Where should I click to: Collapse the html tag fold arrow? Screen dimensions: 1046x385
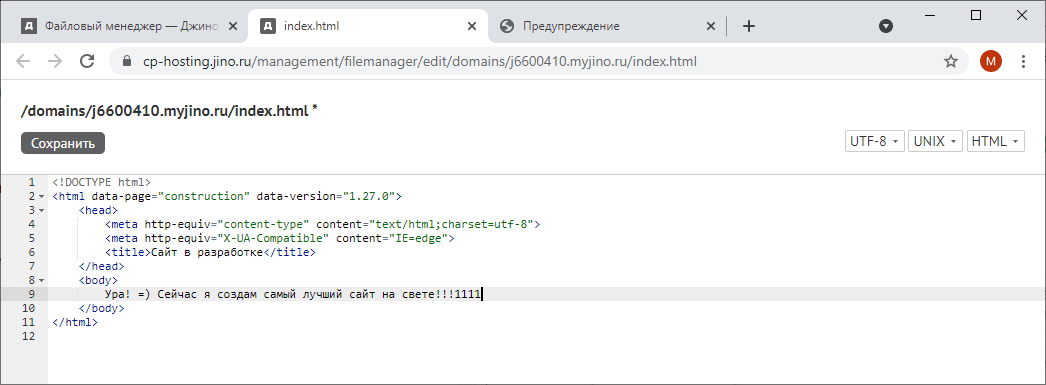pos(42,196)
